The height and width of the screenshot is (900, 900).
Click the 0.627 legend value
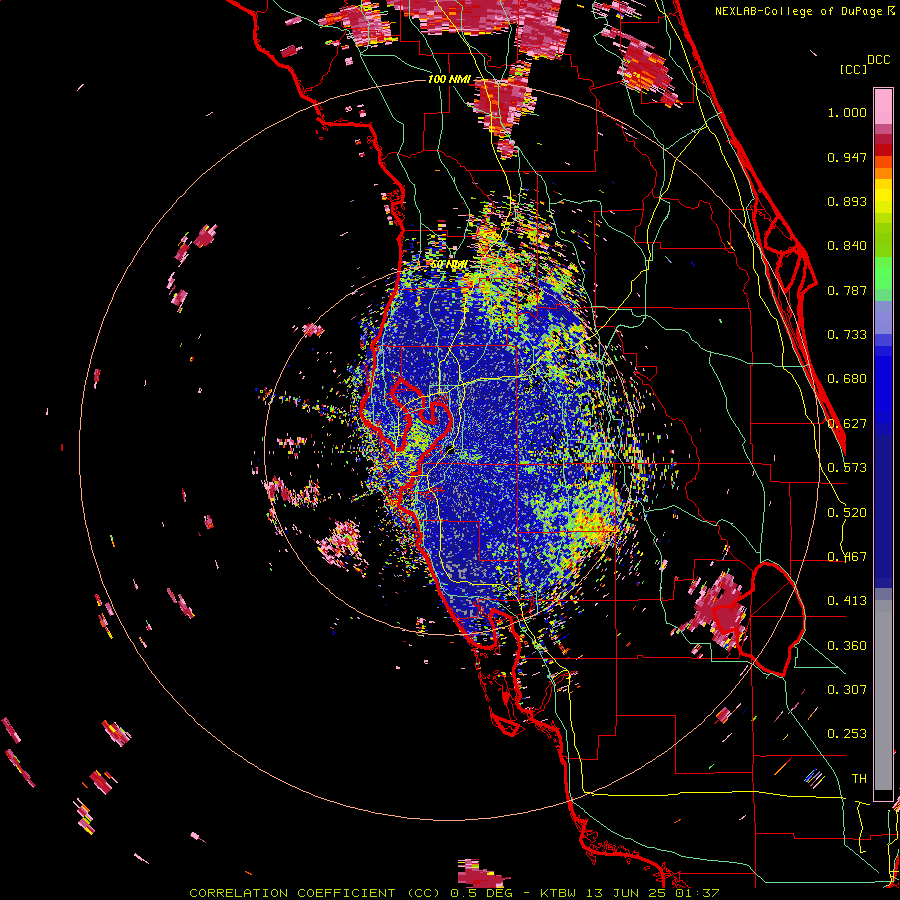click(847, 424)
